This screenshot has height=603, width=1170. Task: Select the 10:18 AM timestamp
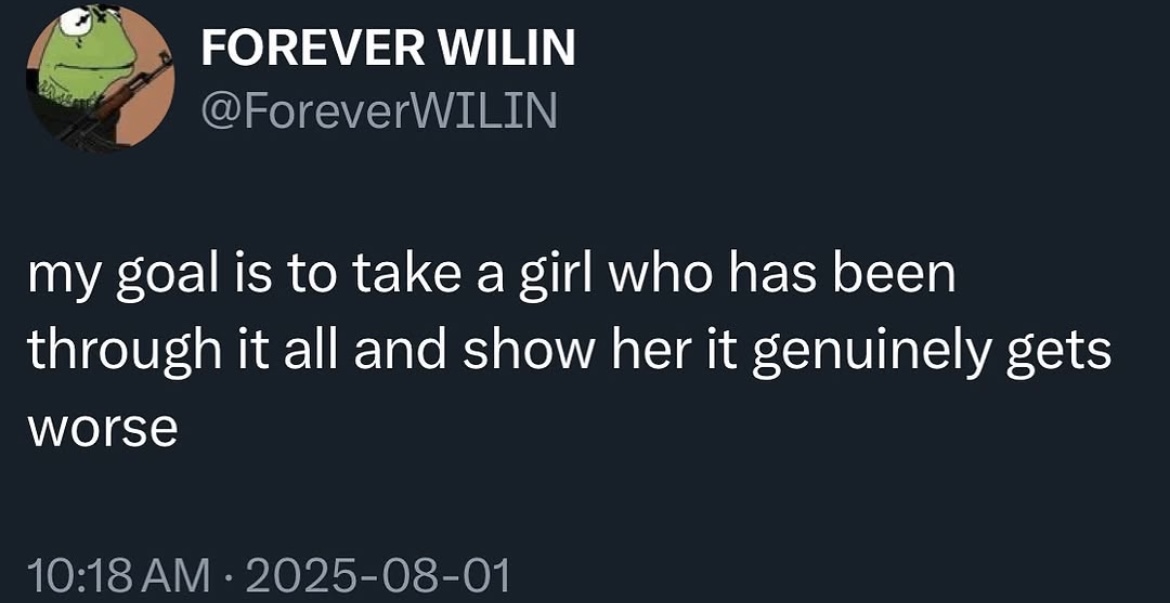tap(120, 575)
